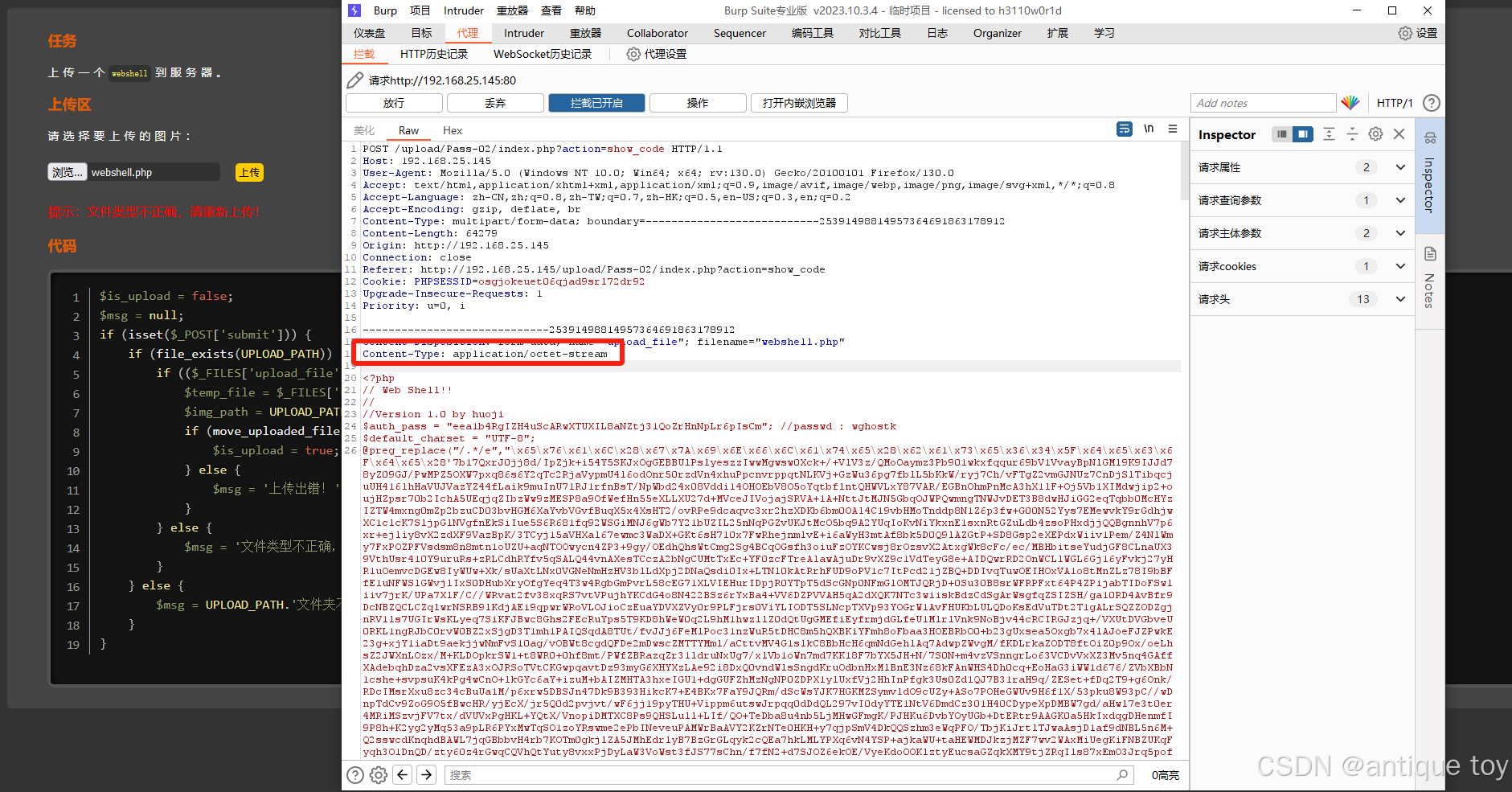Expand the 请求查询参数 section
Screen dimensions: 1512x792
pyautogui.click(x=1401, y=200)
